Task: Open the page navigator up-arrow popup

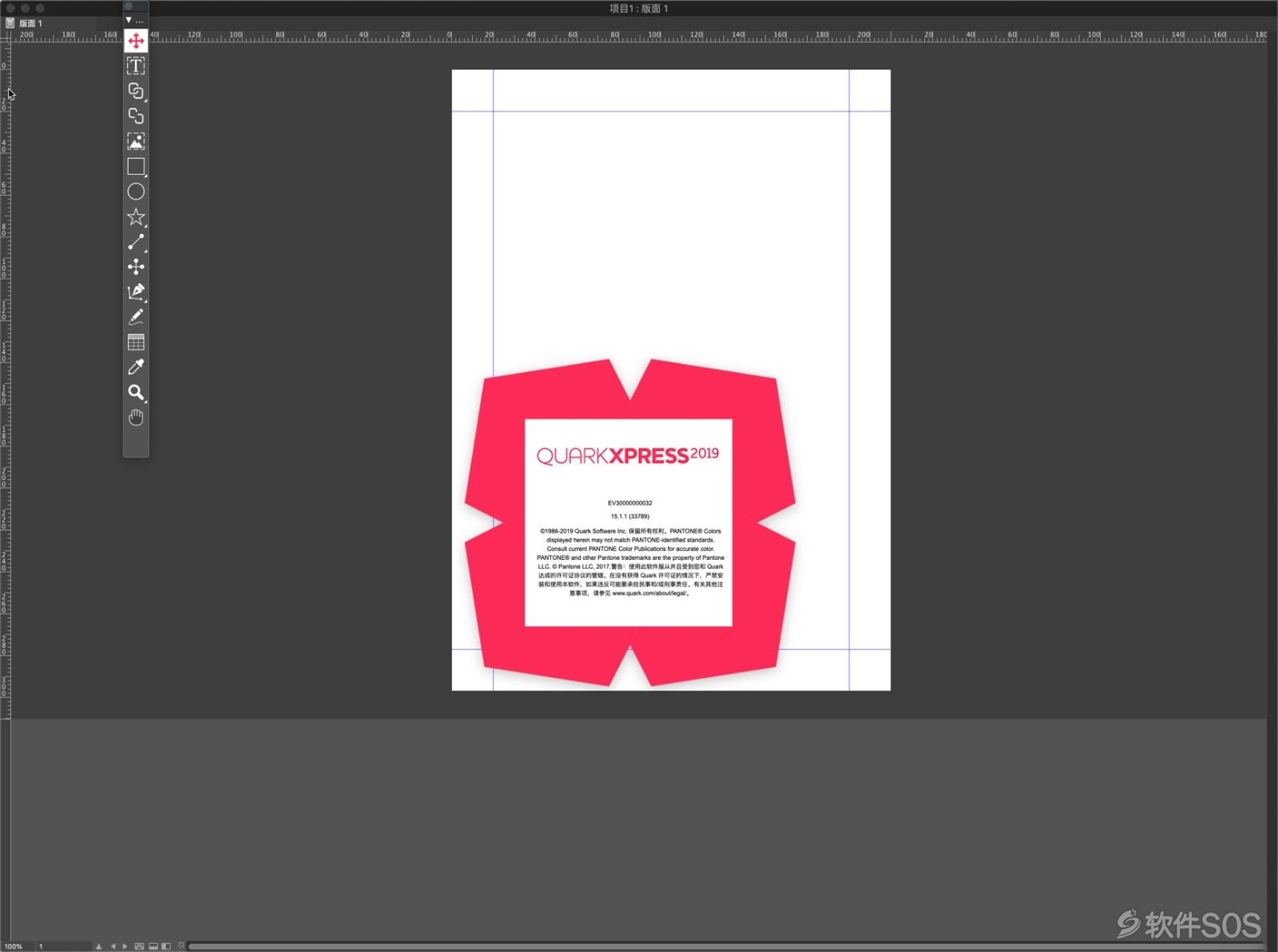Action: click(99, 946)
